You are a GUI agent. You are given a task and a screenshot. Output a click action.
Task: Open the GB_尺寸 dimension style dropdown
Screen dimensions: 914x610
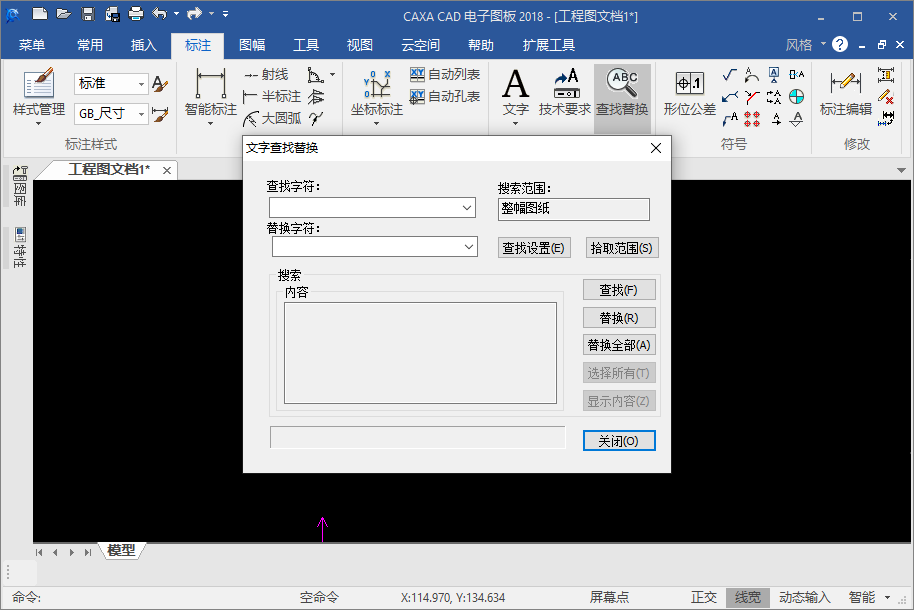click(141, 114)
